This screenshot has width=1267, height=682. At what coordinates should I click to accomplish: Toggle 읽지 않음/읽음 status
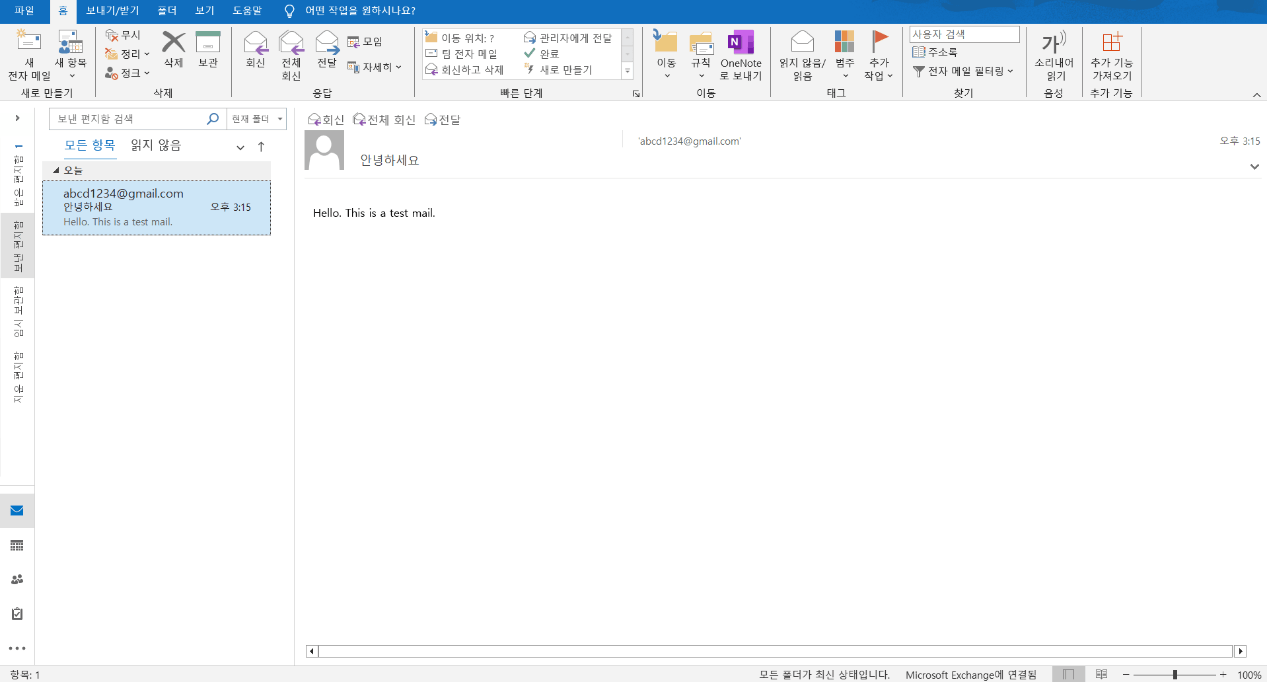(802, 55)
